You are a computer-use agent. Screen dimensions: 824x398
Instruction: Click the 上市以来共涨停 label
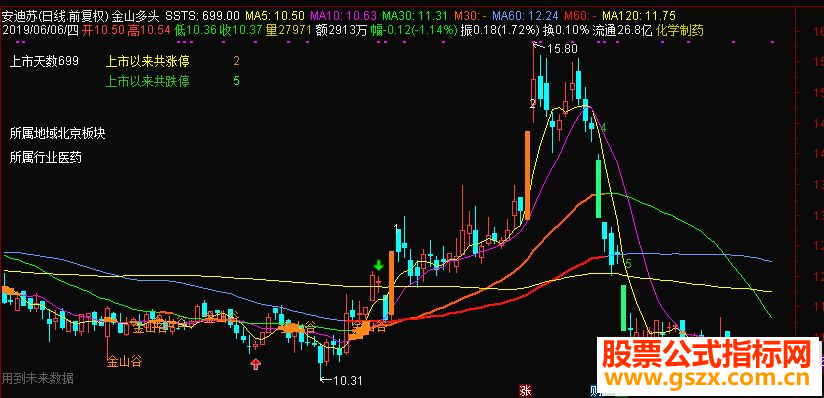tap(148, 62)
